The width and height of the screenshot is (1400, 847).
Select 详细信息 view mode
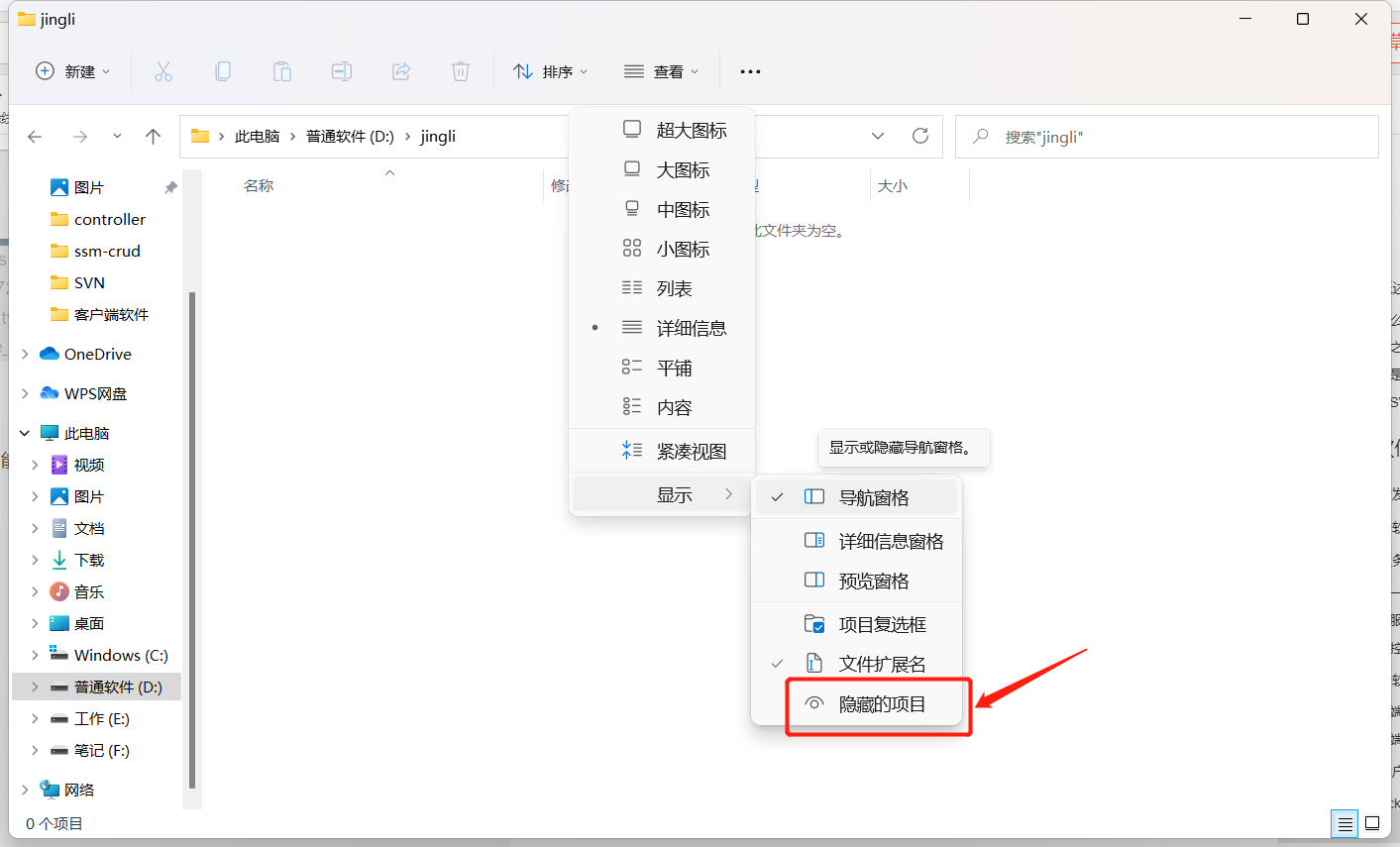click(x=662, y=328)
